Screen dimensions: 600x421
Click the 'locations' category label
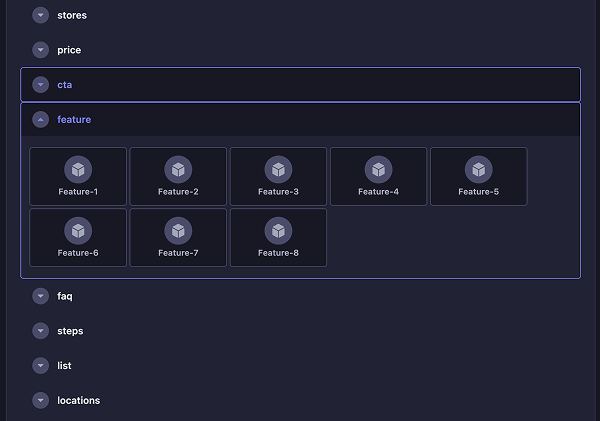click(79, 400)
